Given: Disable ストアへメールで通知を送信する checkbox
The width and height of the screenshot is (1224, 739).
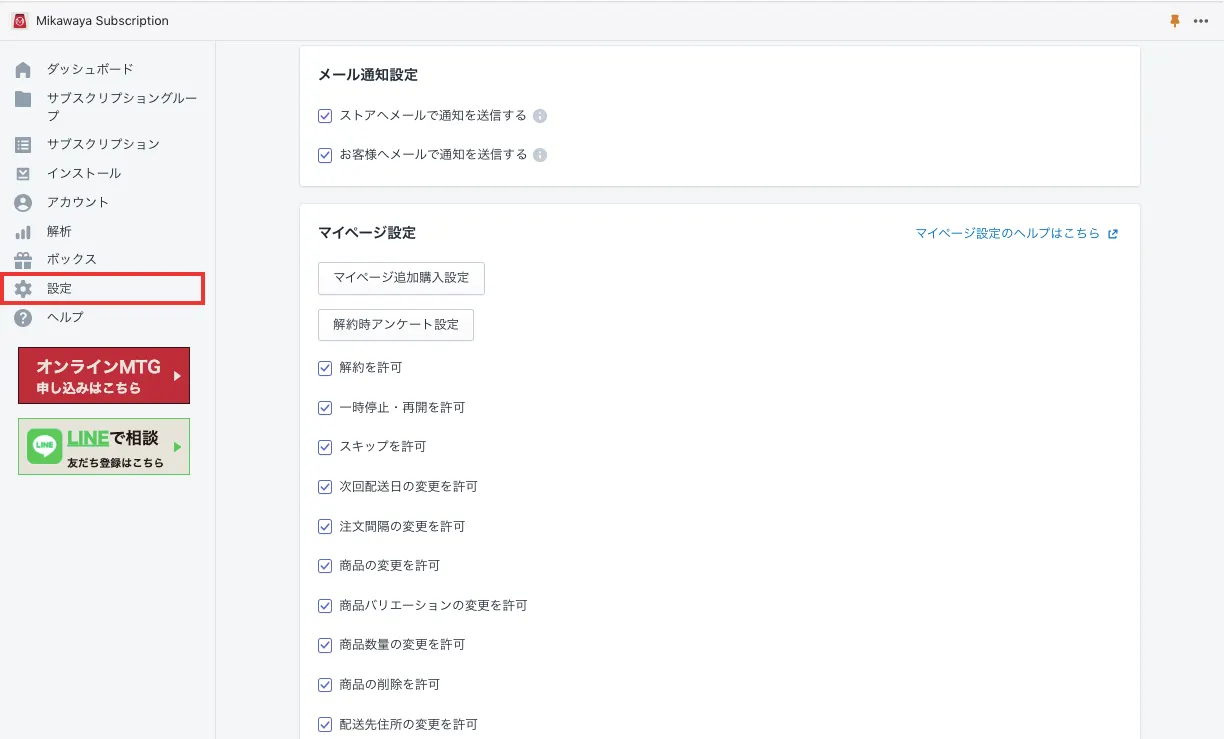Looking at the screenshot, I should click(x=325, y=116).
